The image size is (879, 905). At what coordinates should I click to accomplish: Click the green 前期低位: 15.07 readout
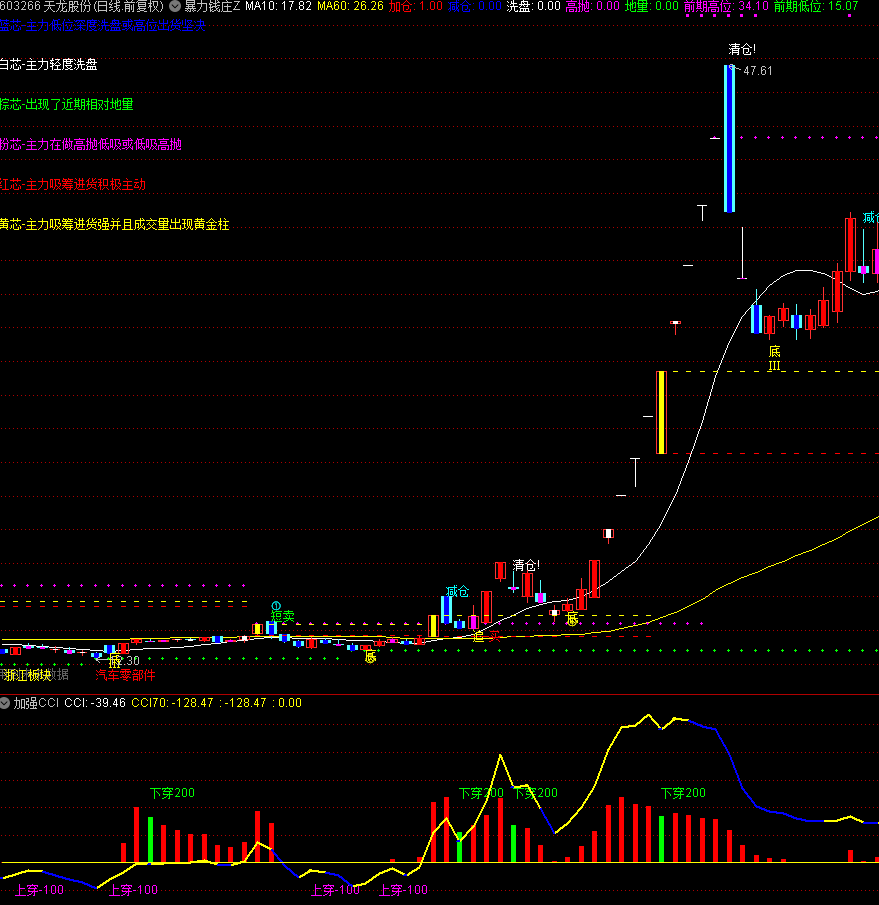click(815, 6)
